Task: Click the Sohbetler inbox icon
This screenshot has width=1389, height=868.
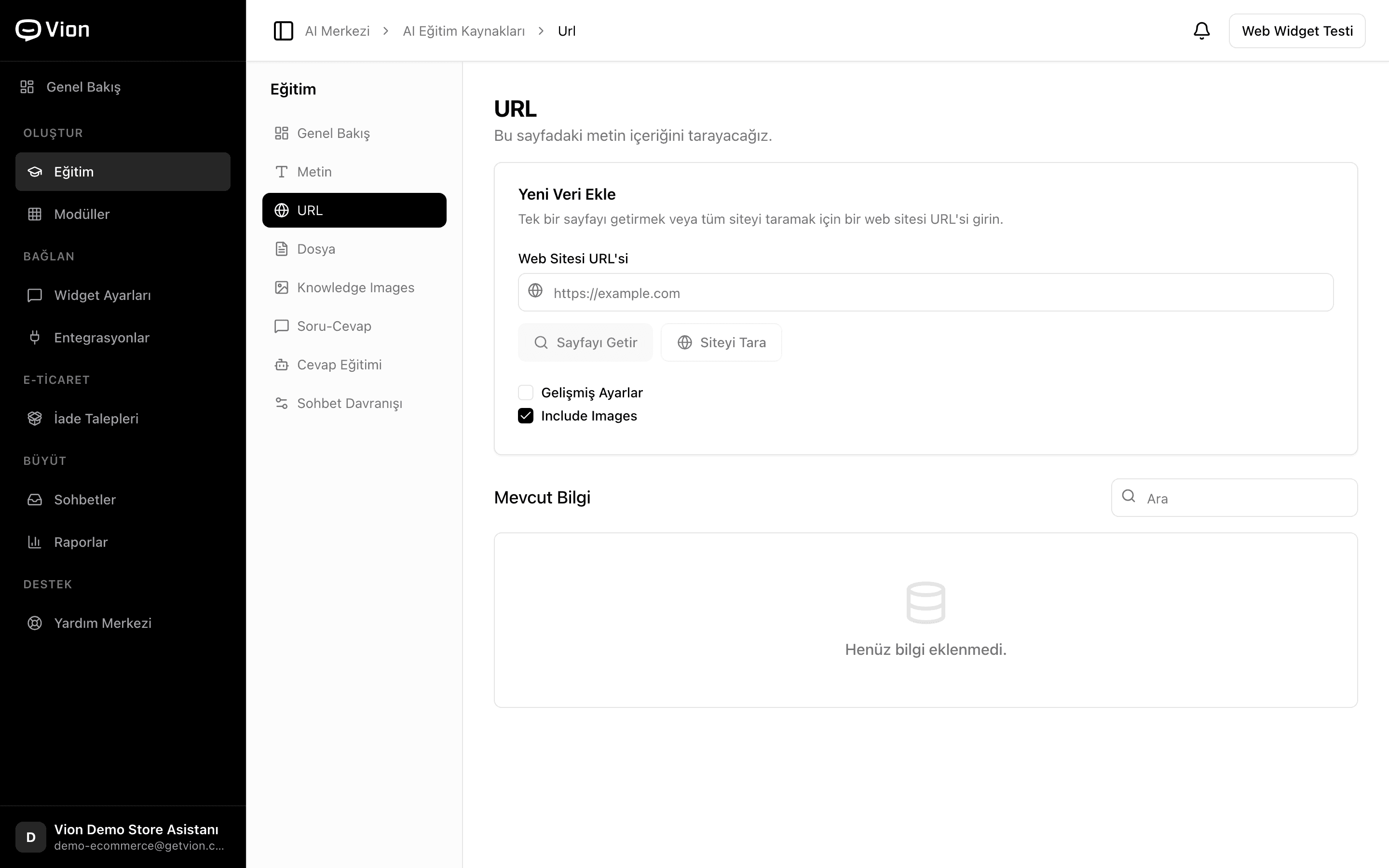Action: pos(34,500)
